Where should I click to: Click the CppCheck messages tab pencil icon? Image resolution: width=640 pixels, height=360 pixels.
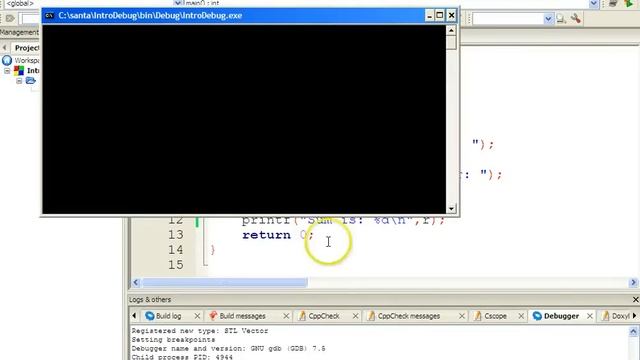[371, 316]
